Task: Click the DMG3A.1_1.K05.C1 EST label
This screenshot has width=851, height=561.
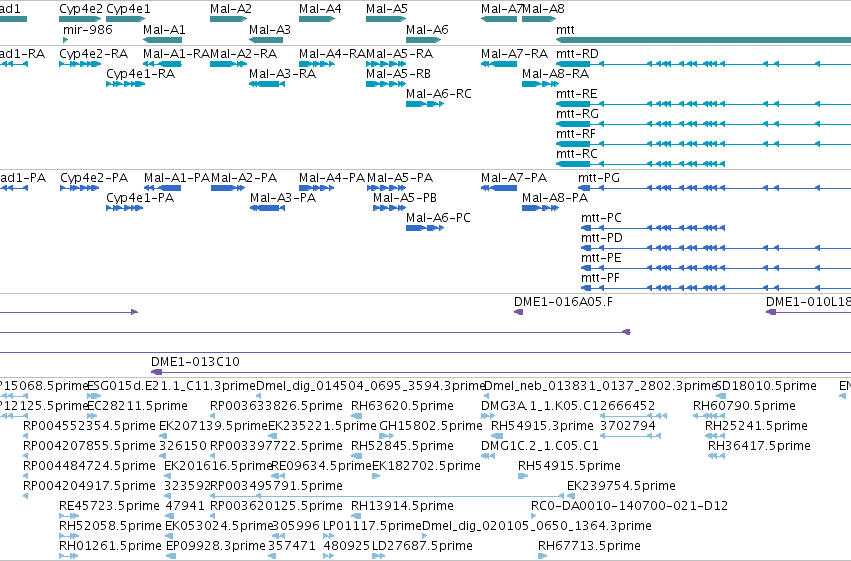Action: [x=541, y=406]
